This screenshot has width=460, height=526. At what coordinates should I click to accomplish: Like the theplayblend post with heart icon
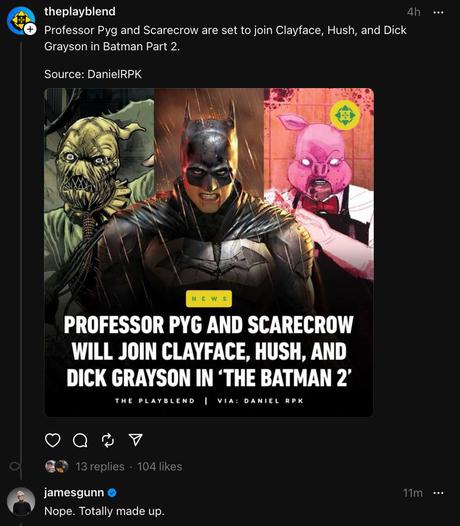point(53,440)
